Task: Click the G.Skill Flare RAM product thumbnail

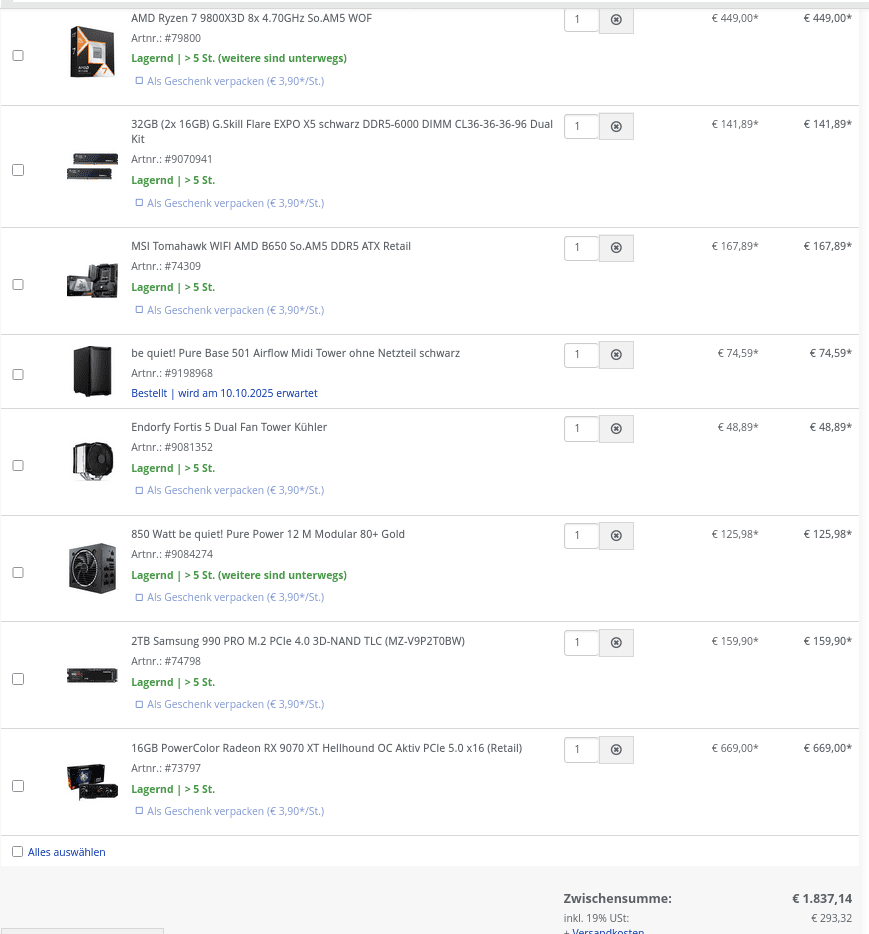Action: [92, 167]
